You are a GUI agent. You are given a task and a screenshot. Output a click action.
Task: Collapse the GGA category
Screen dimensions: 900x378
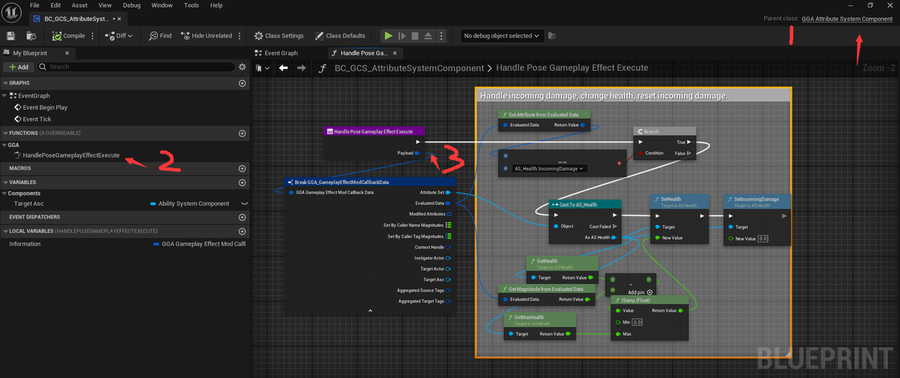click(5, 145)
